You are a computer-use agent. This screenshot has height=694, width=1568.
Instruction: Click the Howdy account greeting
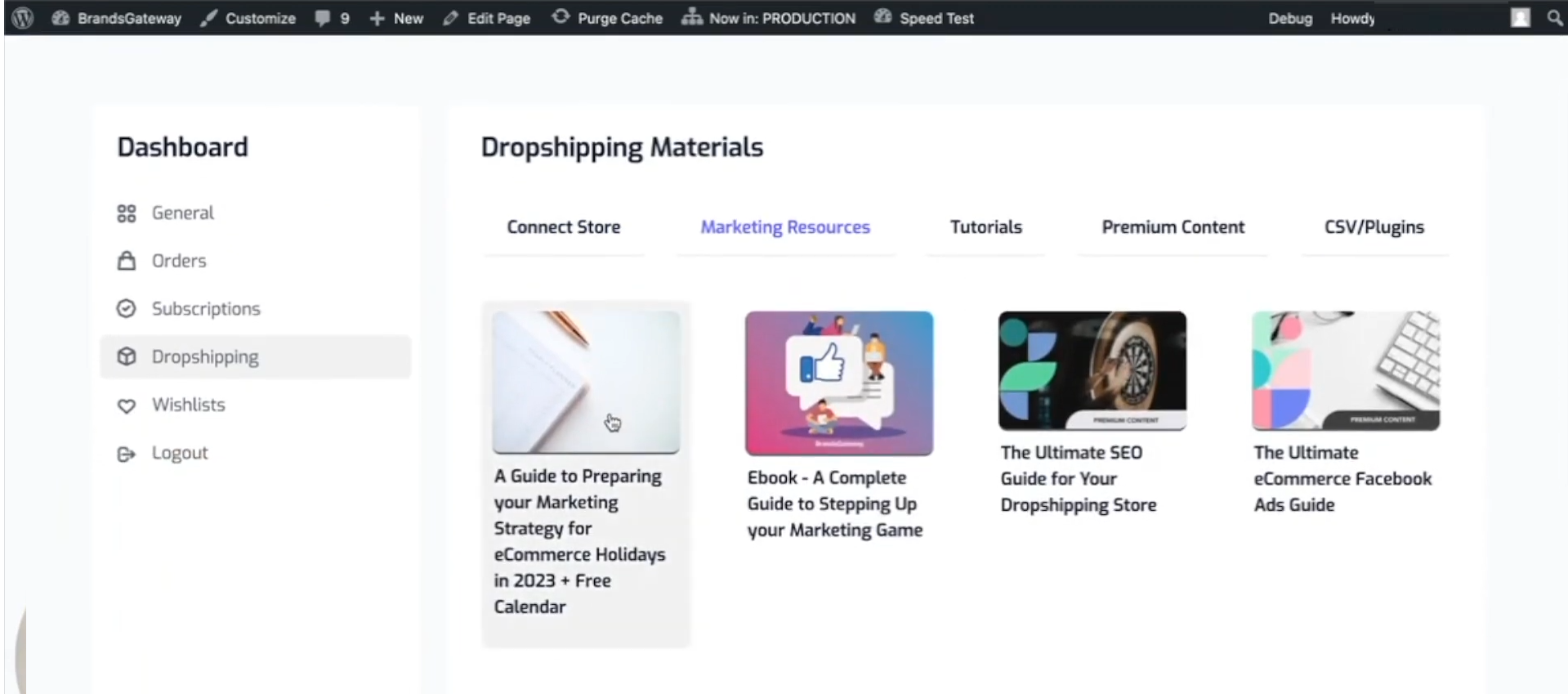coord(1352,18)
